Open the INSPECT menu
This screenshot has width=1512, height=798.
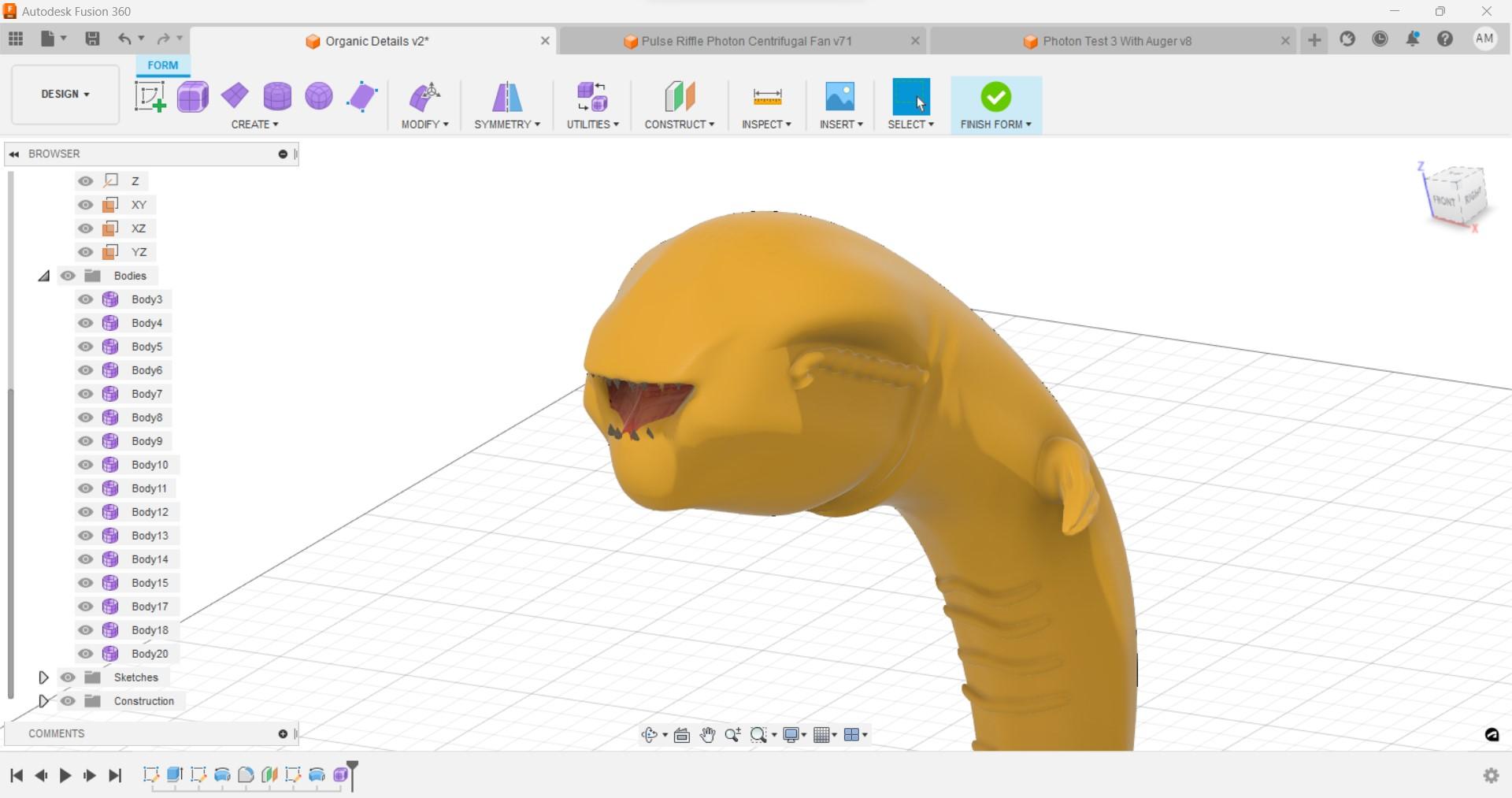(x=766, y=124)
